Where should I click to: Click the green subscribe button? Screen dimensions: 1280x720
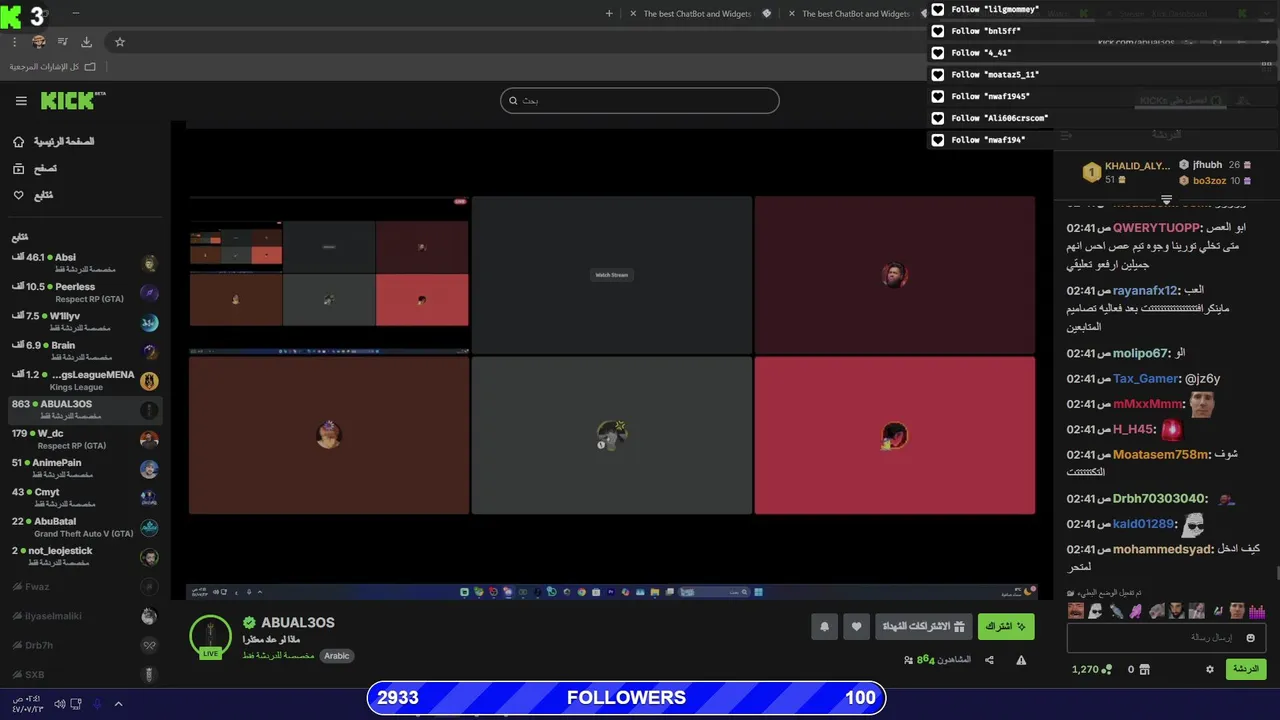click(1006, 627)
